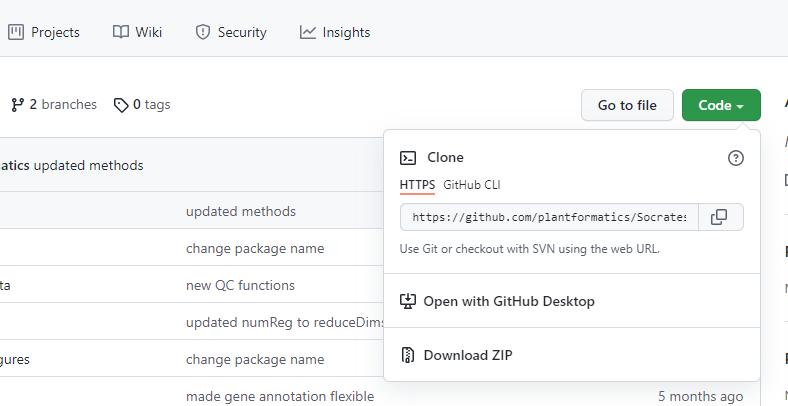Click the repository HTTPS URL field

tap(549, 217)
